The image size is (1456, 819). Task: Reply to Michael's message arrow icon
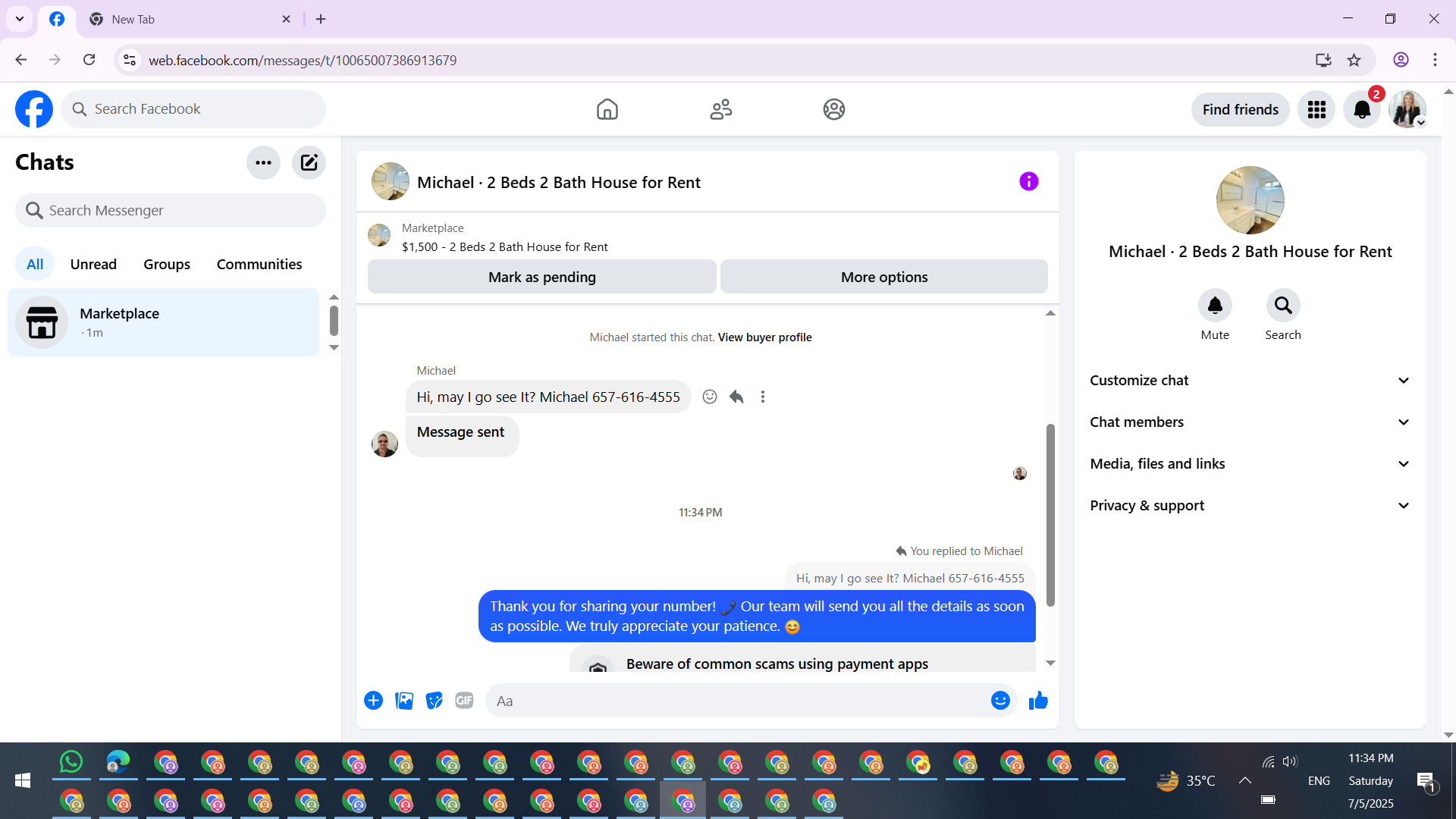[x=736, y=397]
